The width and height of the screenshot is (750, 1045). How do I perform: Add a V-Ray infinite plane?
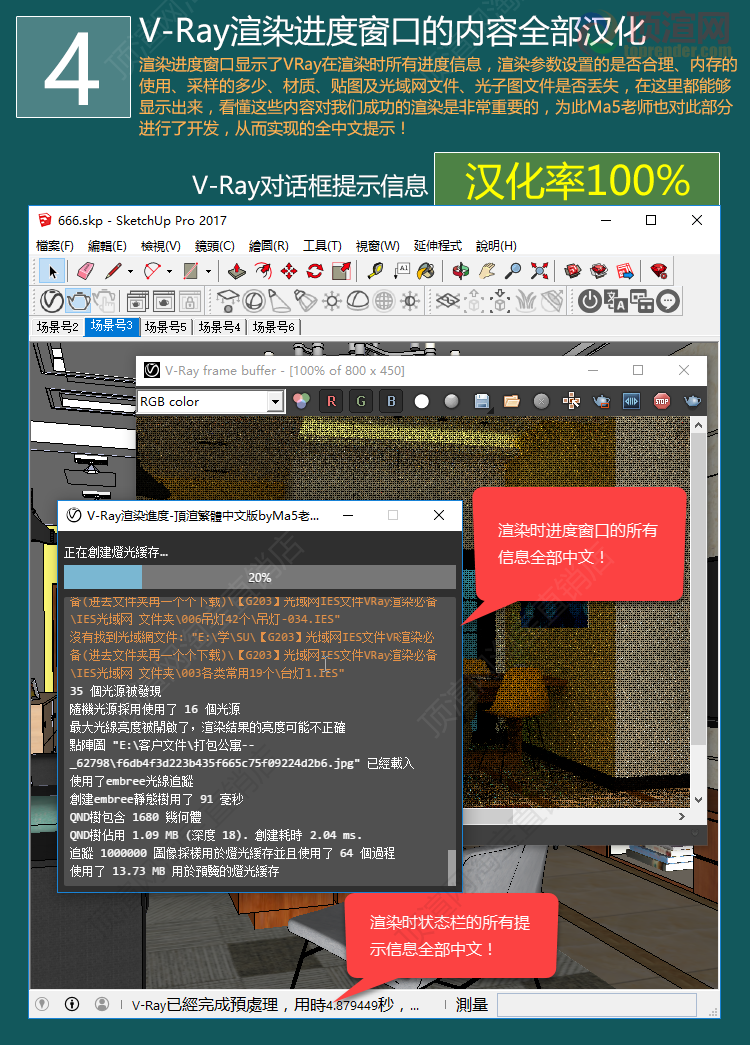pyautogui.click(x=448, y=301)
